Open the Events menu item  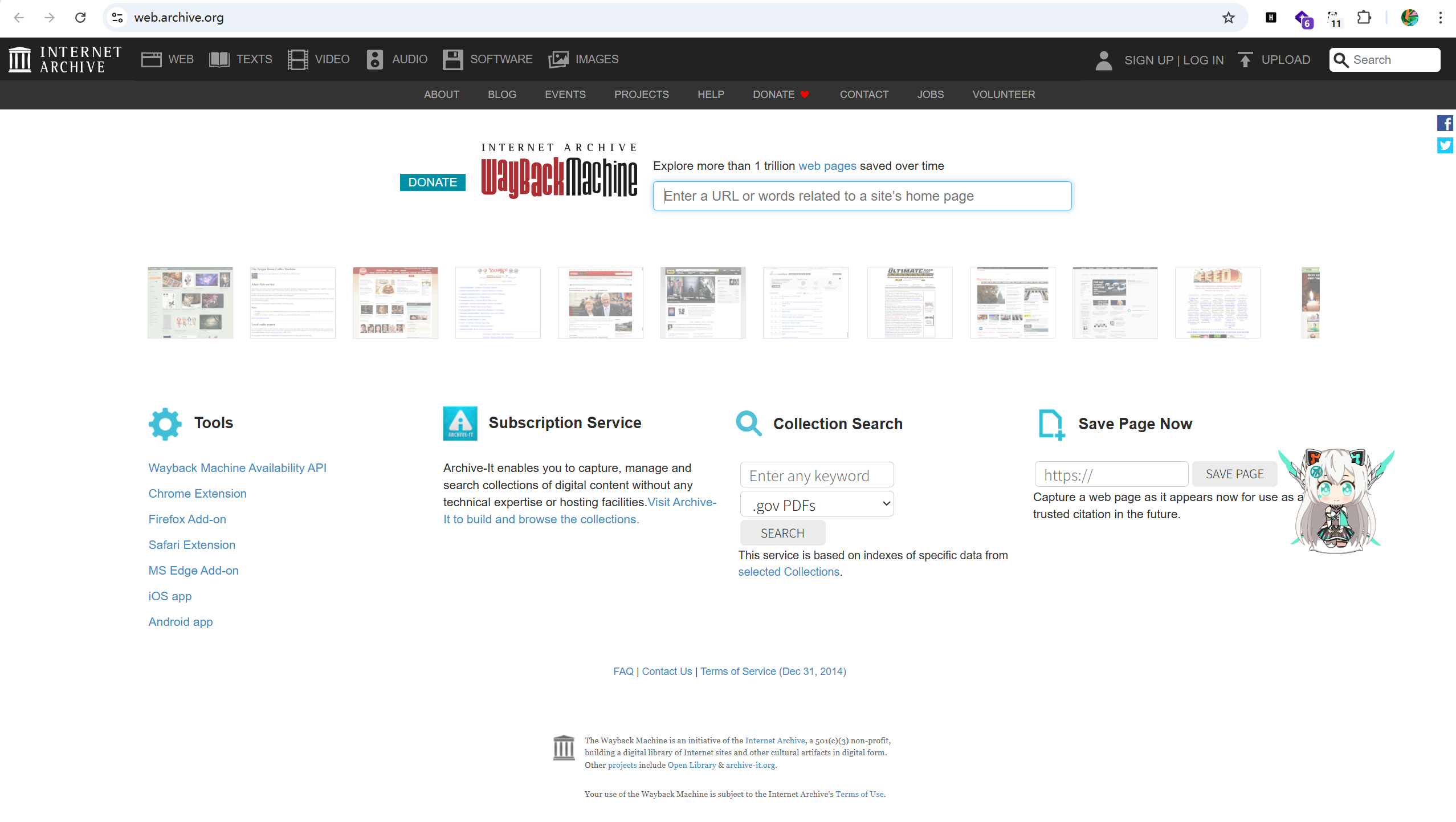tap(565, 95)
